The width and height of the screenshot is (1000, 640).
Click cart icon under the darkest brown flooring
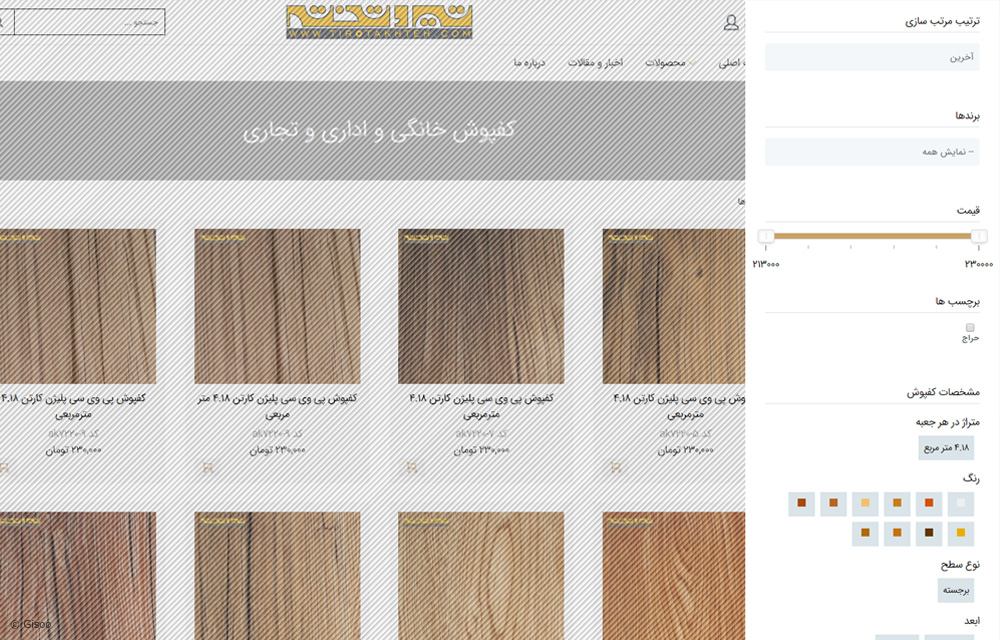click(x=409, y=467)
